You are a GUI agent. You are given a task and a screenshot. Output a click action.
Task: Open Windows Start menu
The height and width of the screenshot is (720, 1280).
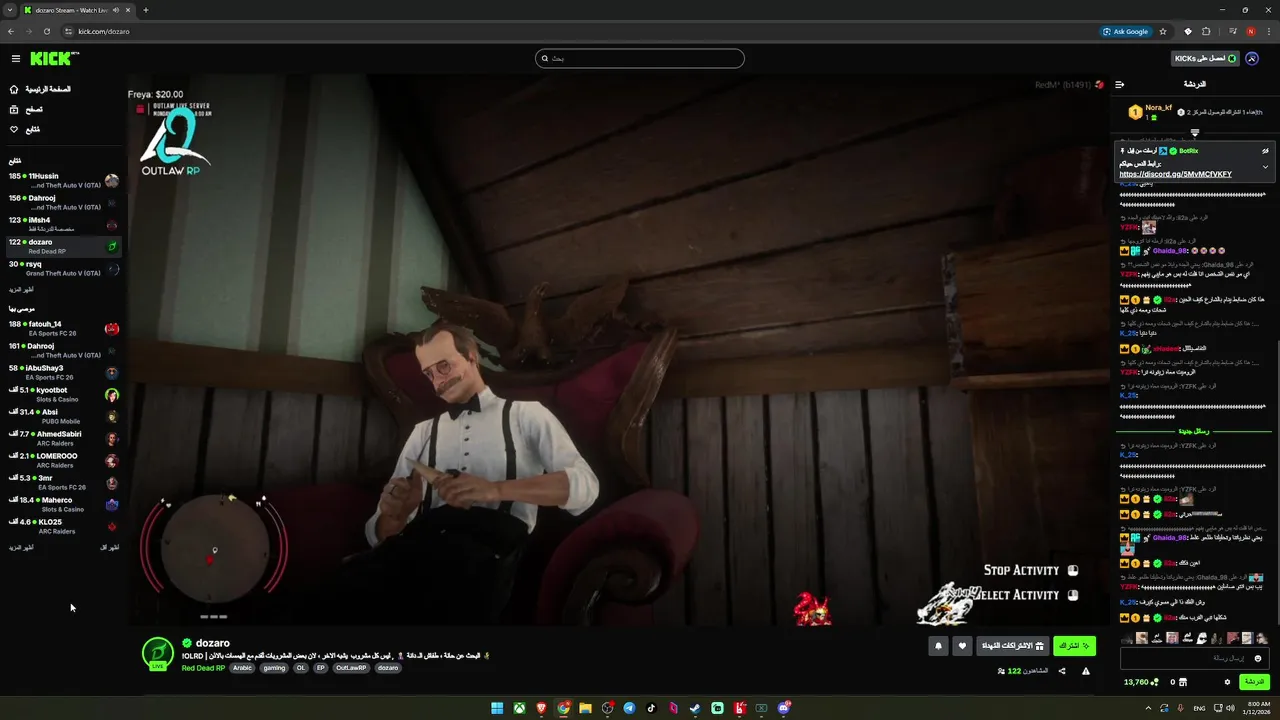(497, 708)
